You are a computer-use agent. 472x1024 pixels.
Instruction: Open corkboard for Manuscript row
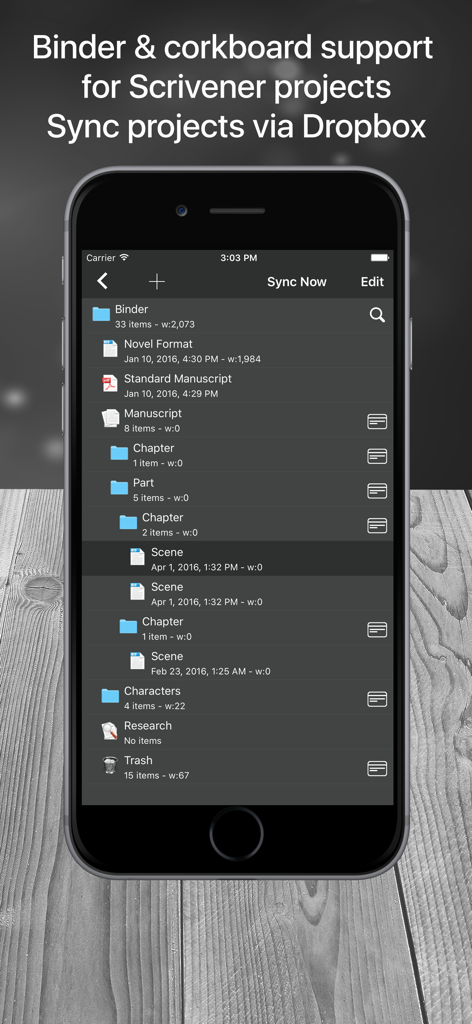point(377,421)
